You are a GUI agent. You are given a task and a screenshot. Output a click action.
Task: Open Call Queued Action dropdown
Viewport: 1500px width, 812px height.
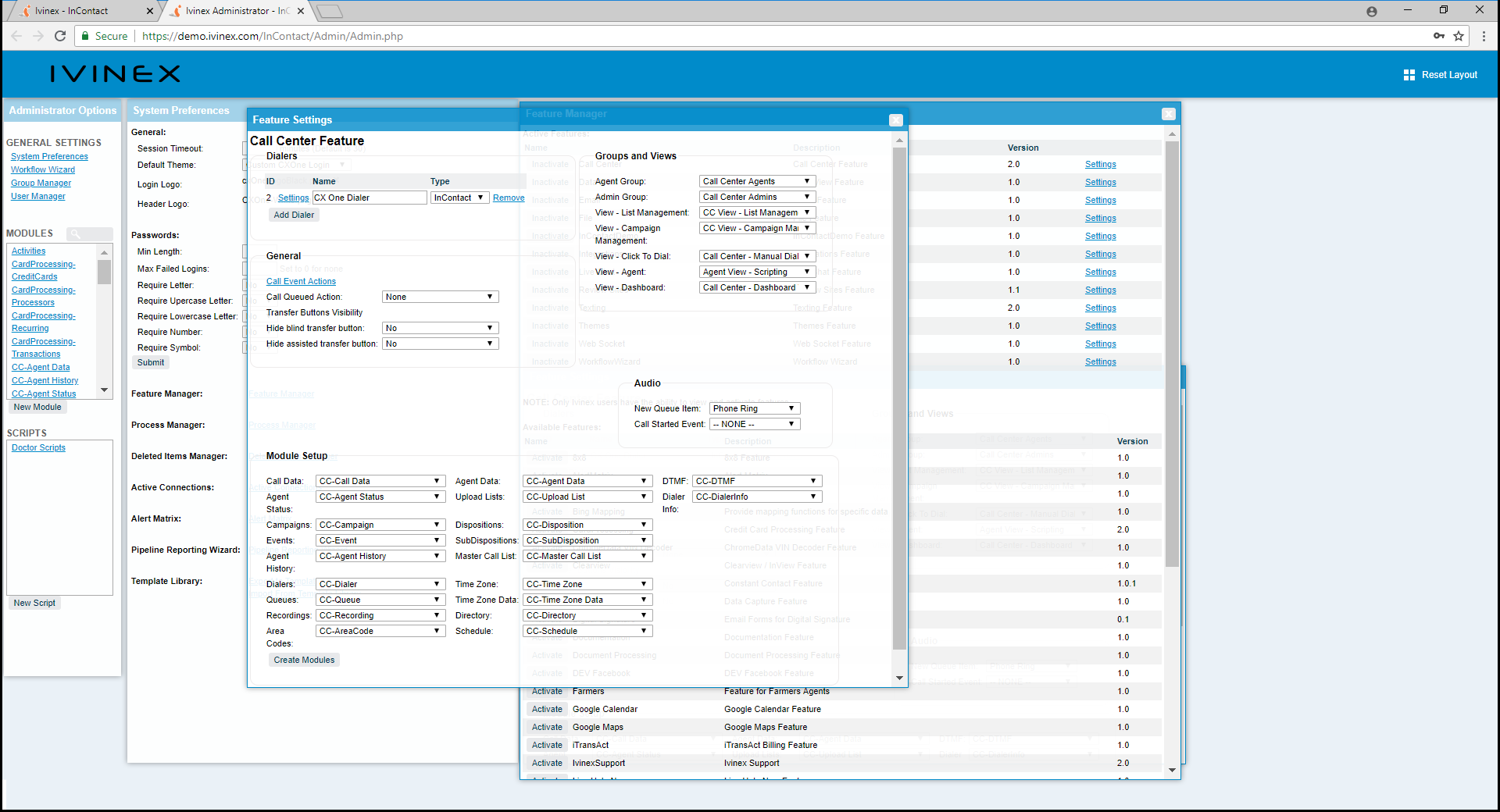[441, 297]
